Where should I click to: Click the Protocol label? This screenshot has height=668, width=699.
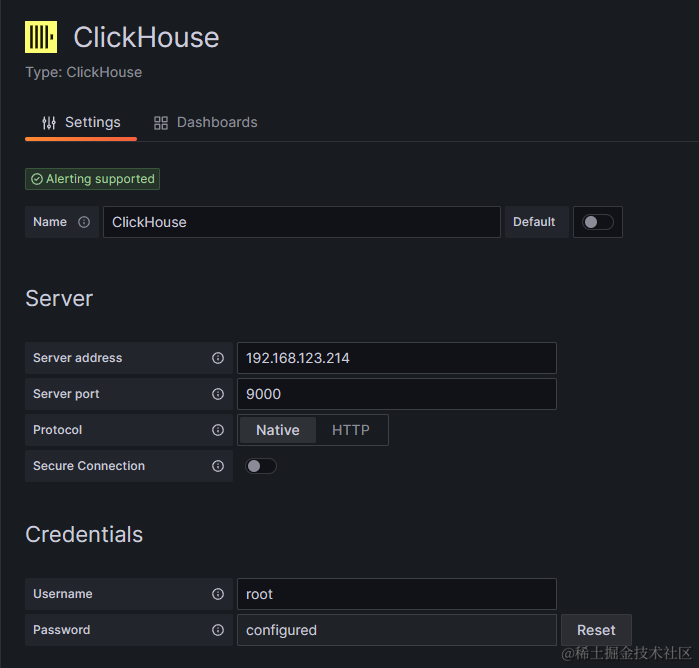(58, 430)
